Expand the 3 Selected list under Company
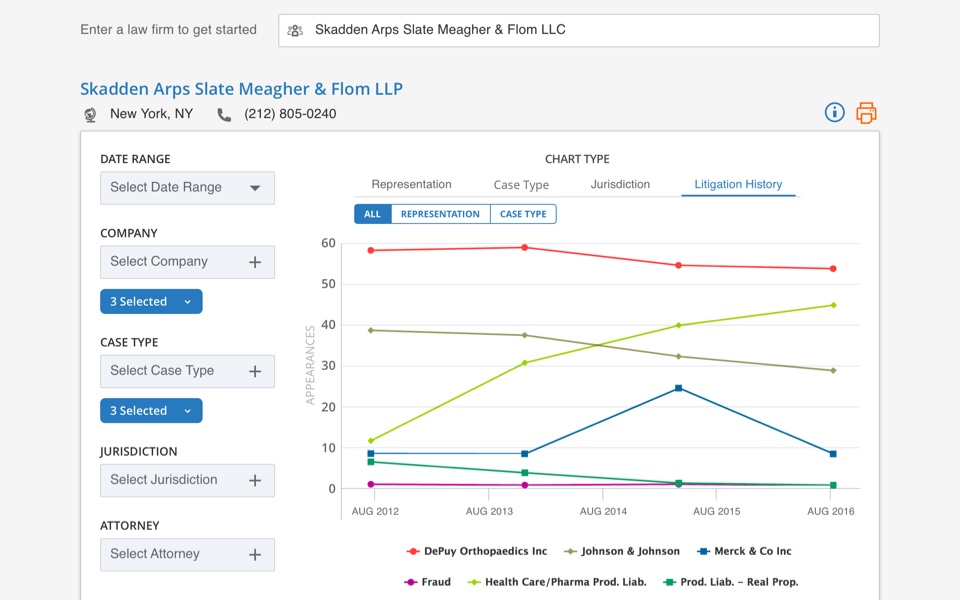The image size is (960, 600). (151, 301)
